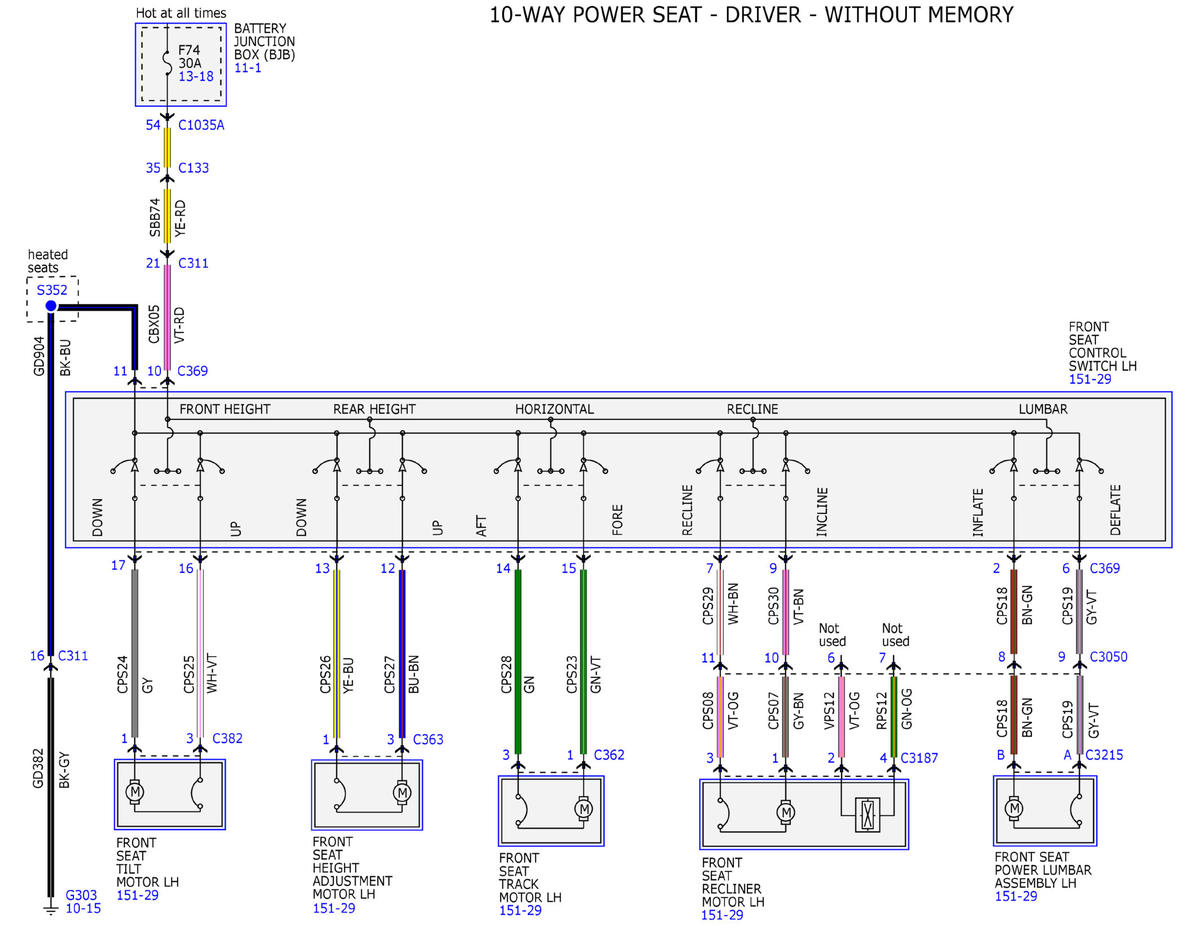Click the YE-BU wire color label
The image size is (1200, 927).
tap(348, 674)
